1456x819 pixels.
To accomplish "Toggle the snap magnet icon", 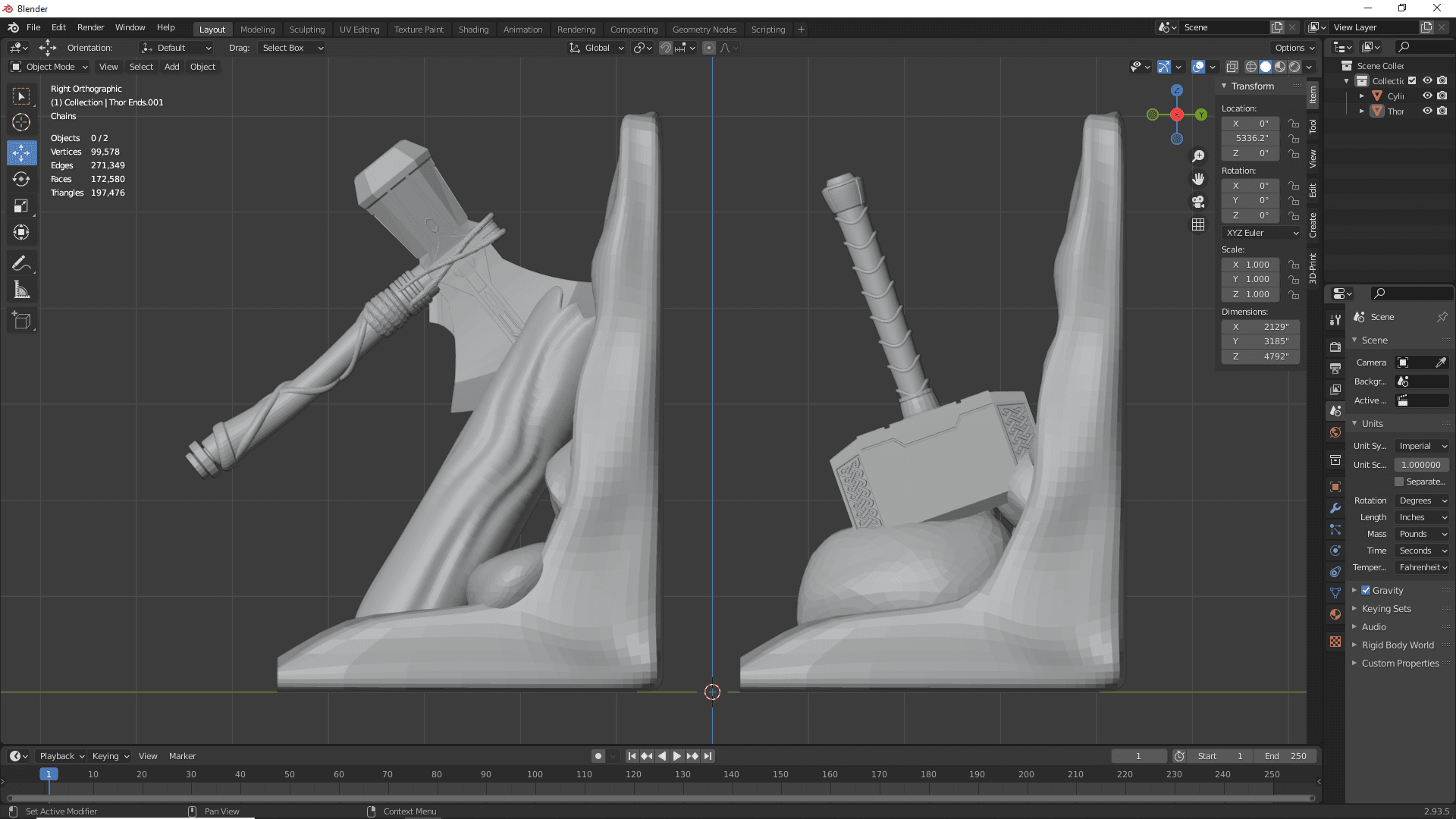I will click(665, 48).
